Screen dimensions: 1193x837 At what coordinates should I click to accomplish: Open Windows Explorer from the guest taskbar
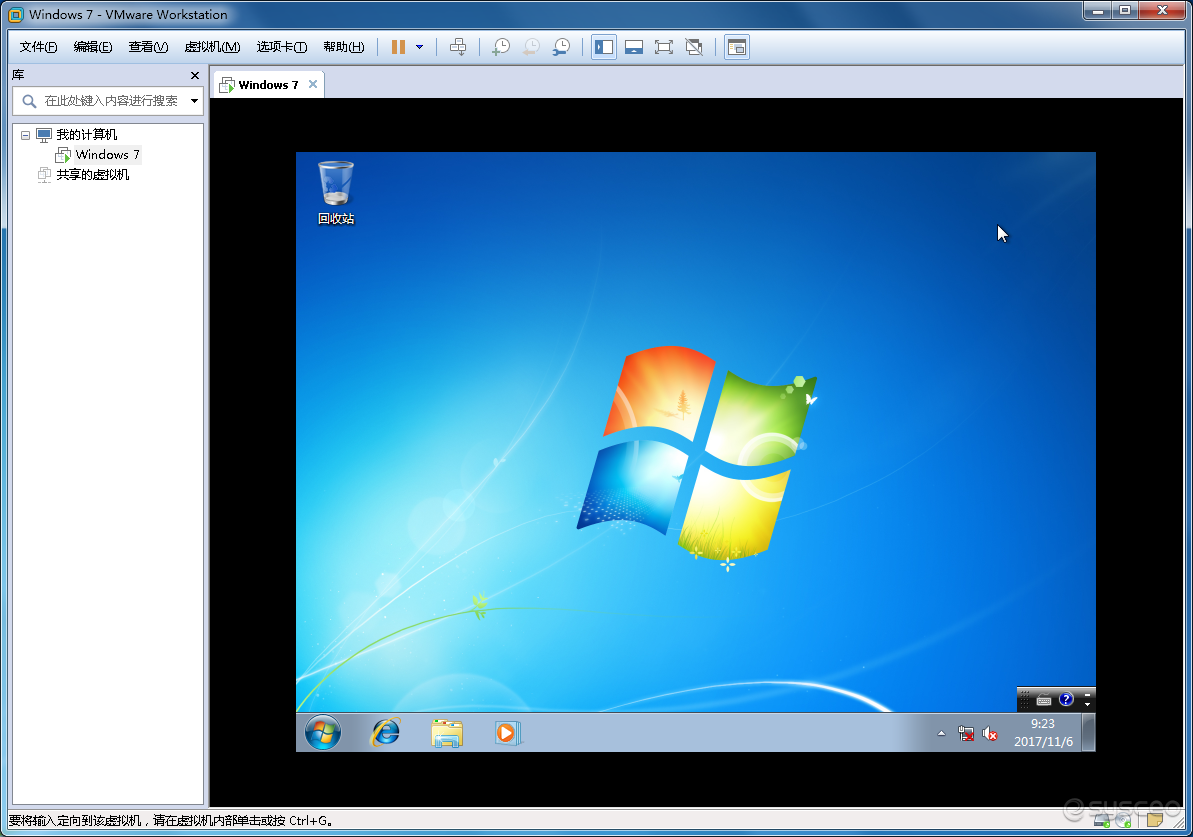coord(447,733)
